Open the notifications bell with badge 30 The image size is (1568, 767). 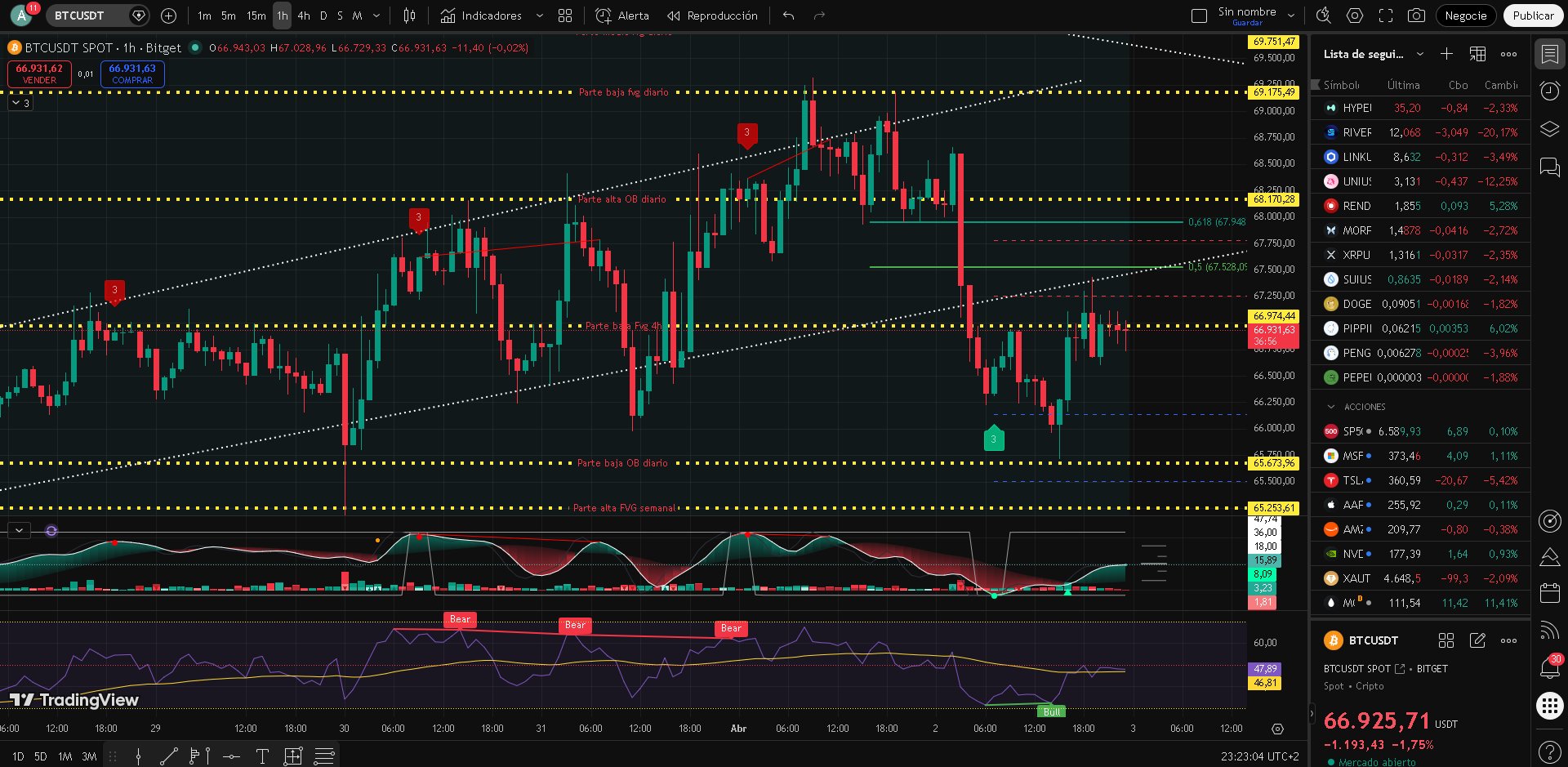[x=1549, y=667]
